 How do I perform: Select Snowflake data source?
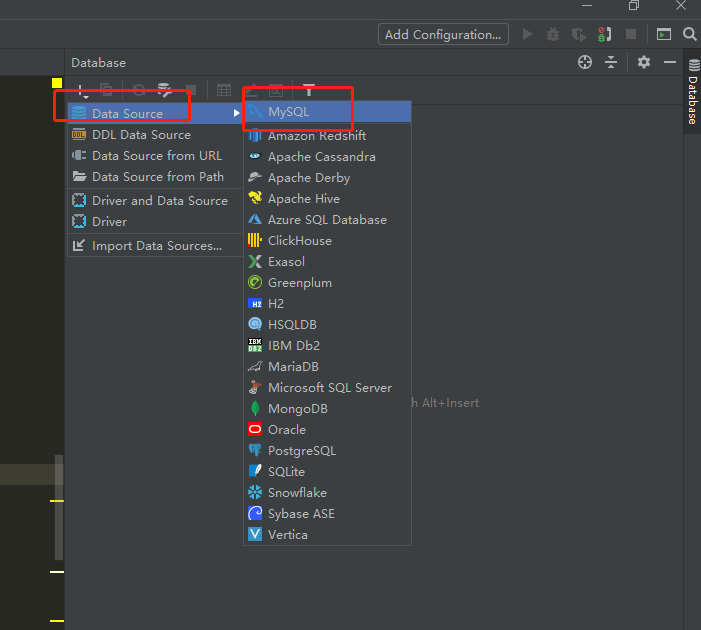[327, 493]
